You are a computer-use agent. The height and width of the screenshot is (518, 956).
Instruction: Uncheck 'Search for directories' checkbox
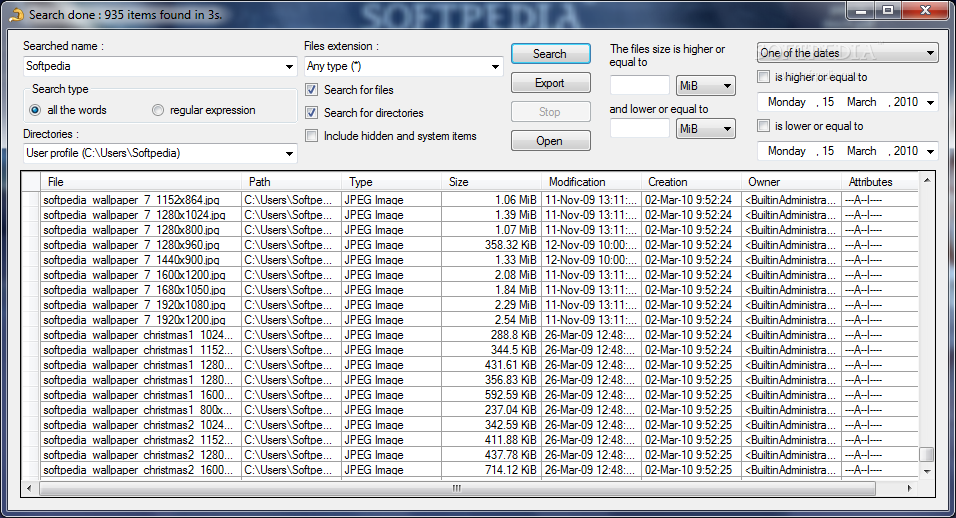pyautogui.click(x=312, y=113)
